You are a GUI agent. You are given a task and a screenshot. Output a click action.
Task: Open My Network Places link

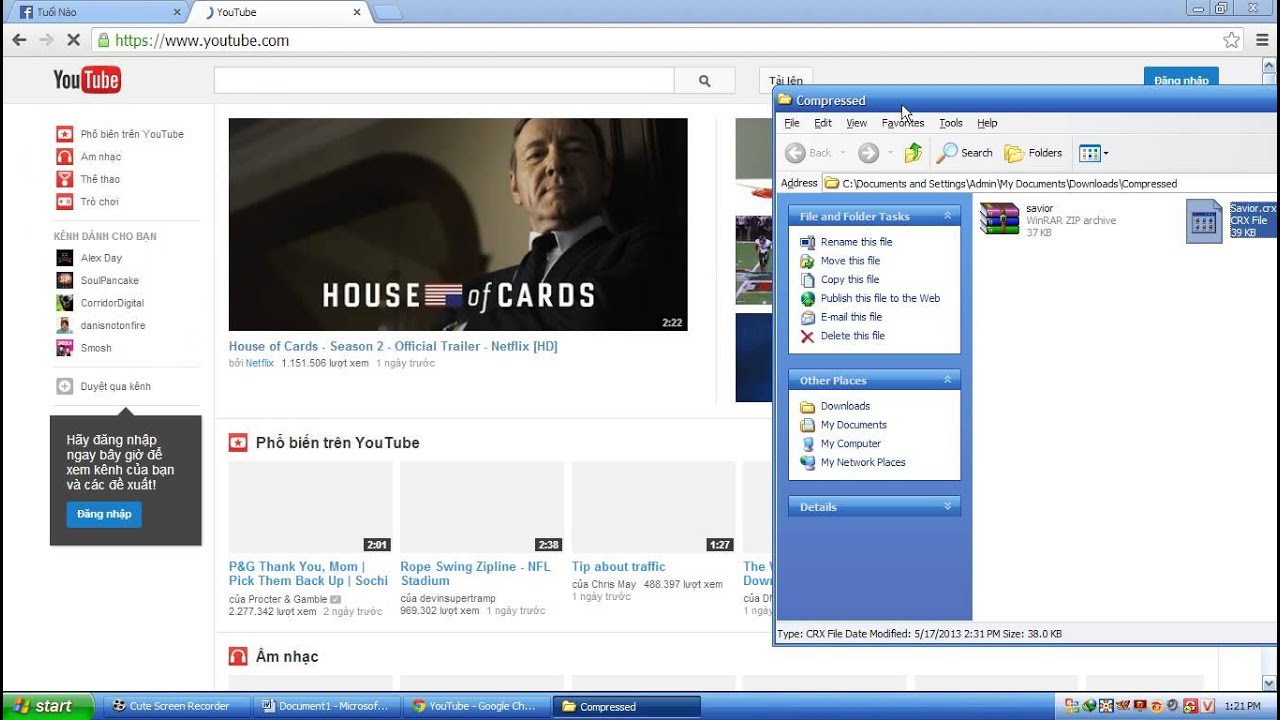click(863, 463)
